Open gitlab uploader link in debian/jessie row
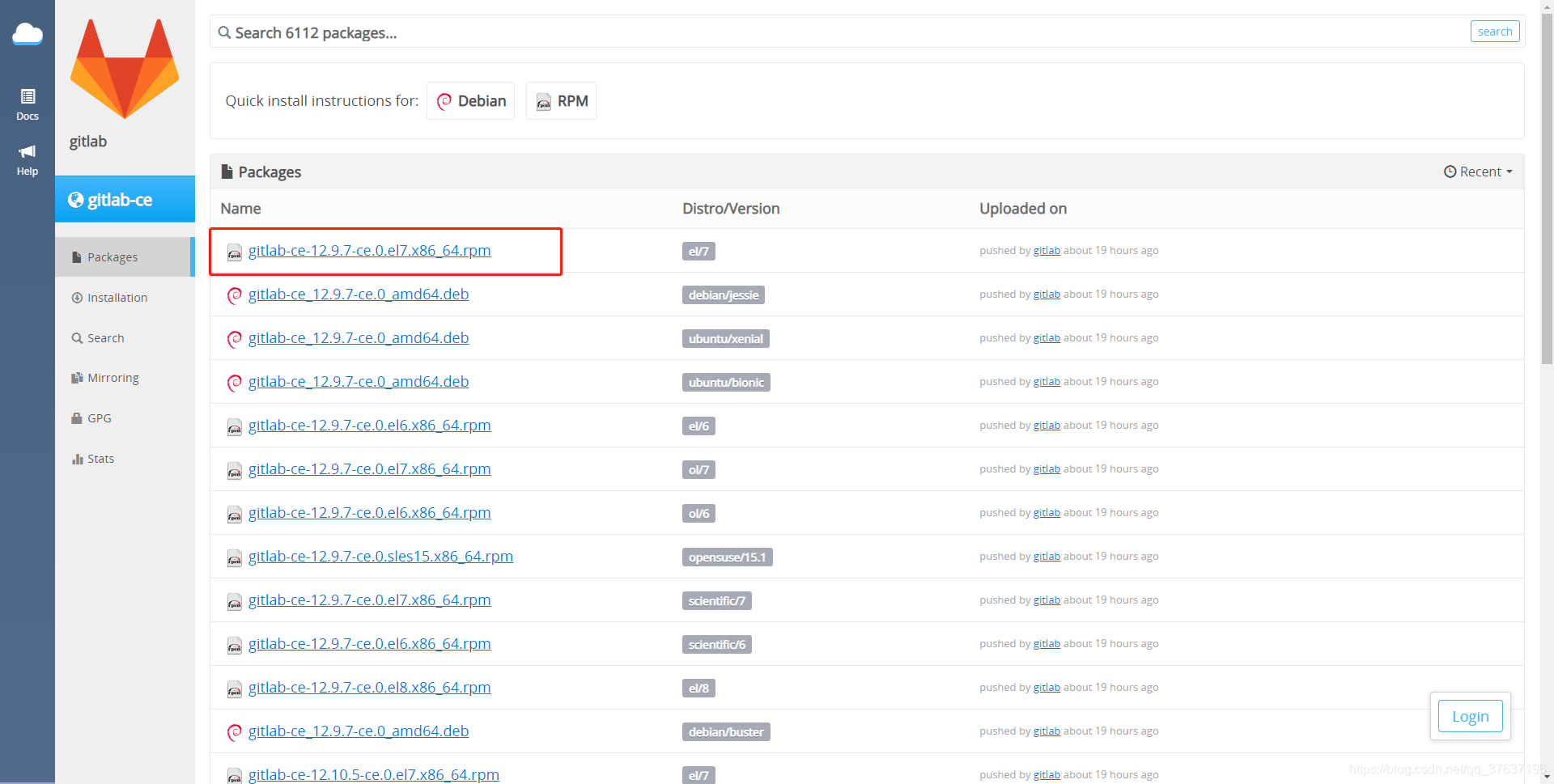The image size is (1554, 784). (x=1047, y=295)
